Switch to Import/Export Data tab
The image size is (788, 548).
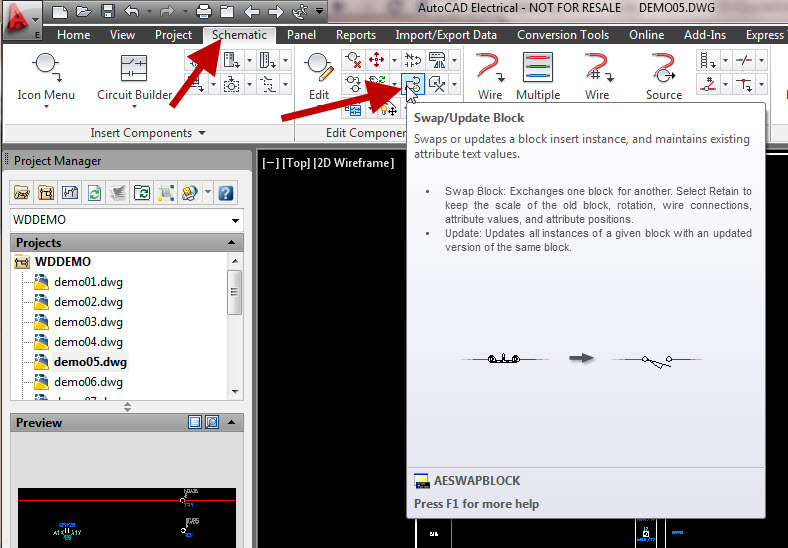click(446, 35)
